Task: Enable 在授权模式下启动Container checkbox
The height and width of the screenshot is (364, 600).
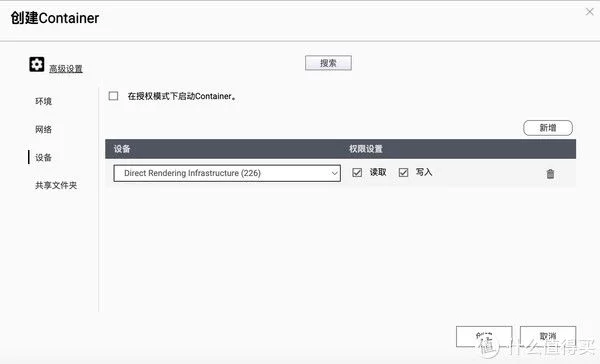Action: click(113, 96)
